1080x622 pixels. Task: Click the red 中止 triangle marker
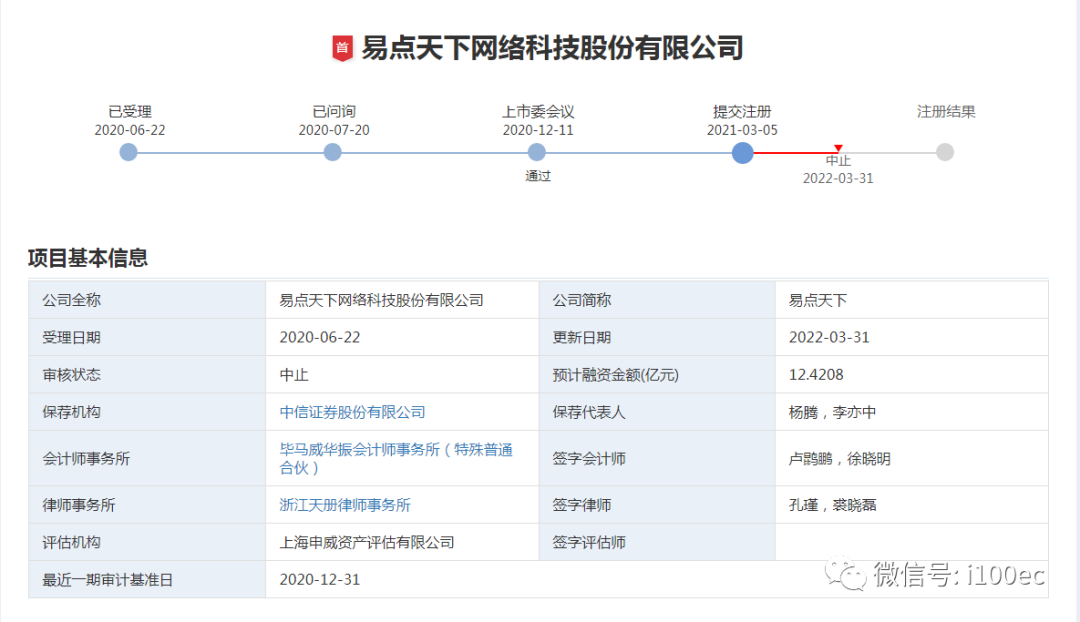(838, 148)
